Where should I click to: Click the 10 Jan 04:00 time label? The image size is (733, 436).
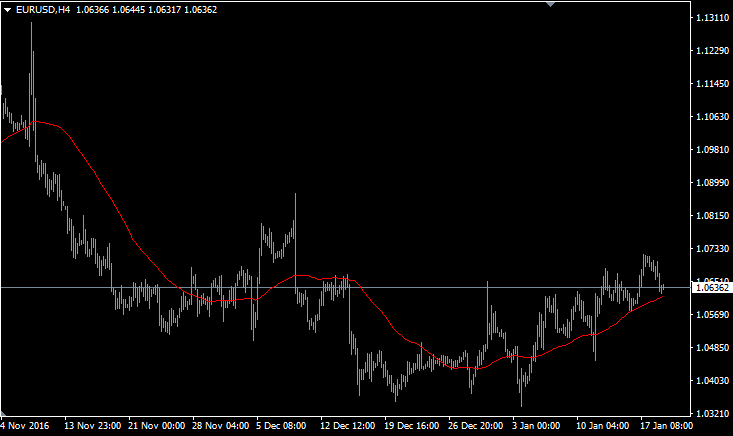[x=602, y=426]
